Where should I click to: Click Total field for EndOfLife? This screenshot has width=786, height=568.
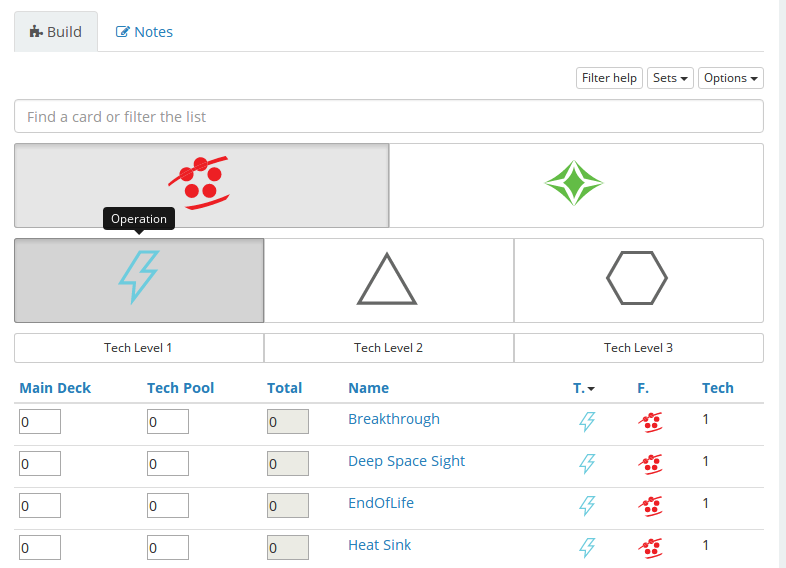288,506
